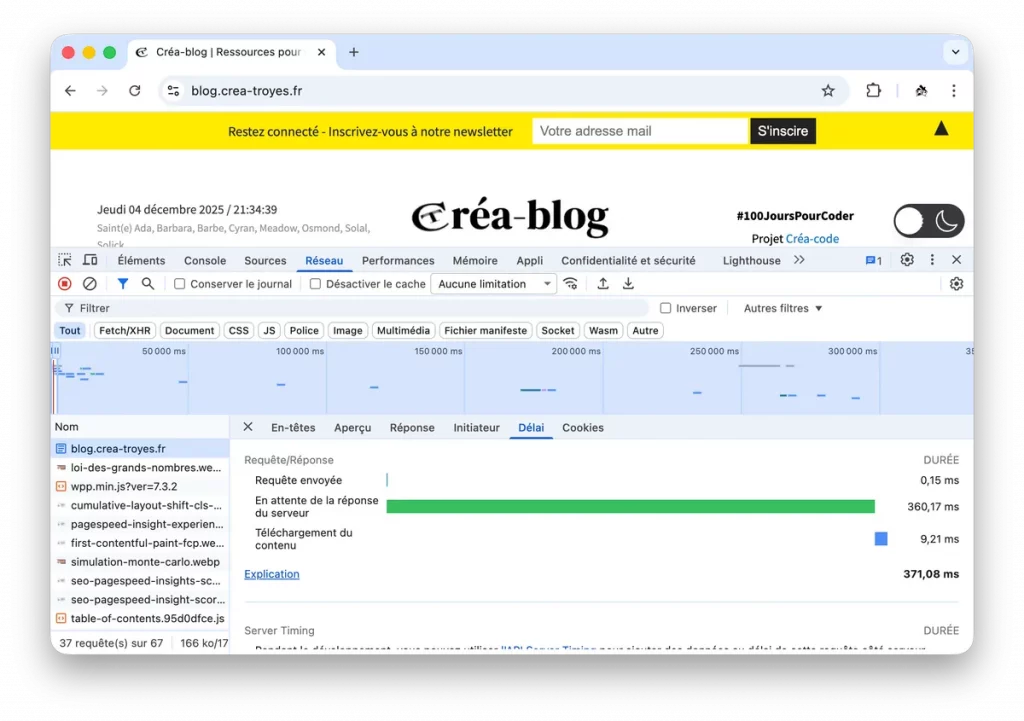Clear the network log

coord(90,284)
